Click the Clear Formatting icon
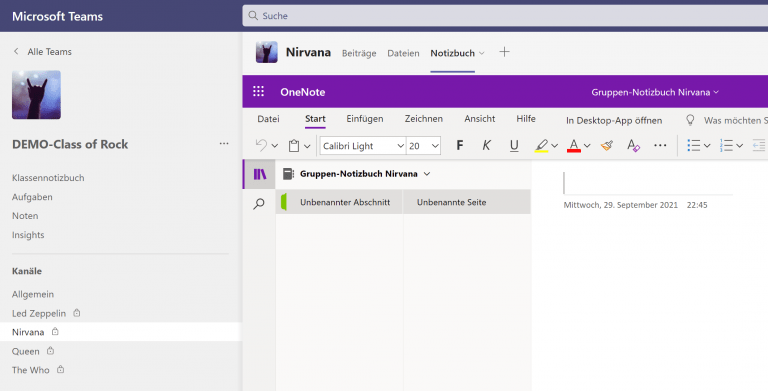The image size is (768, 391). [x=633, y=146]
